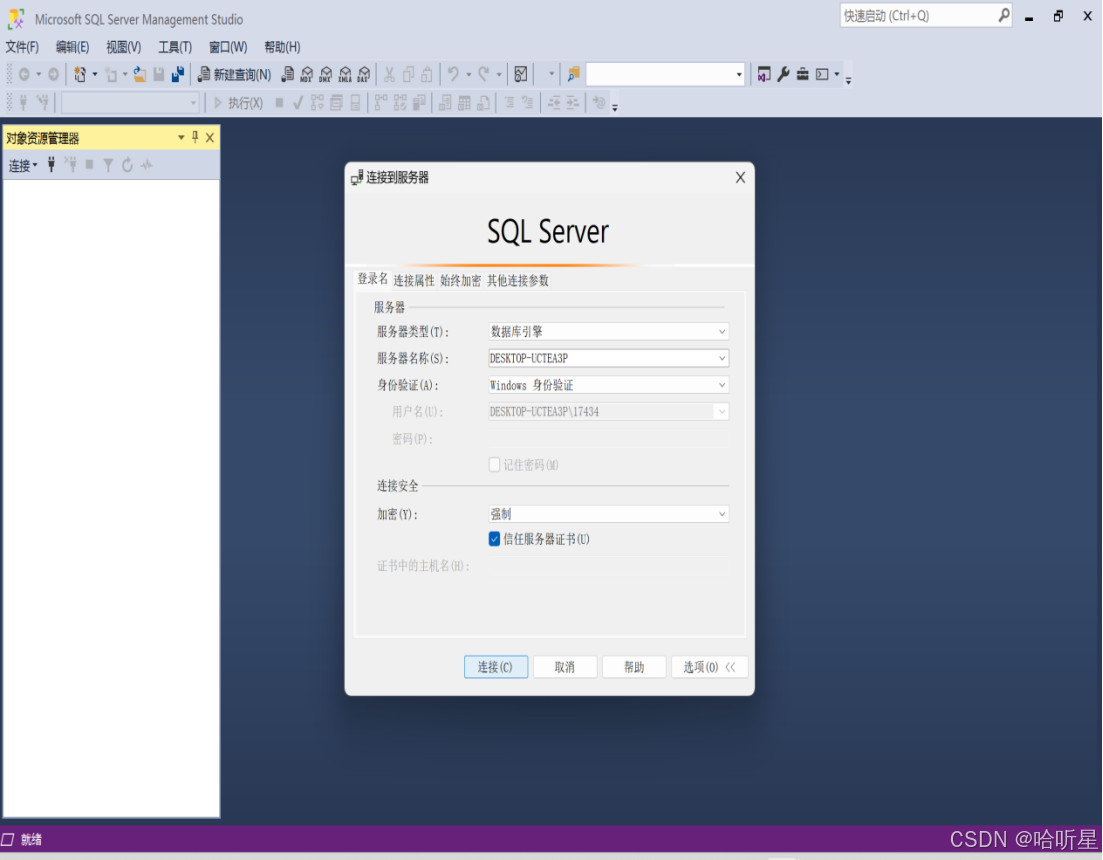The height and width of the screenshot is (860, 1103).
Task: Click the 帮助 button in dialog
Action: click(x=634, y=667)
